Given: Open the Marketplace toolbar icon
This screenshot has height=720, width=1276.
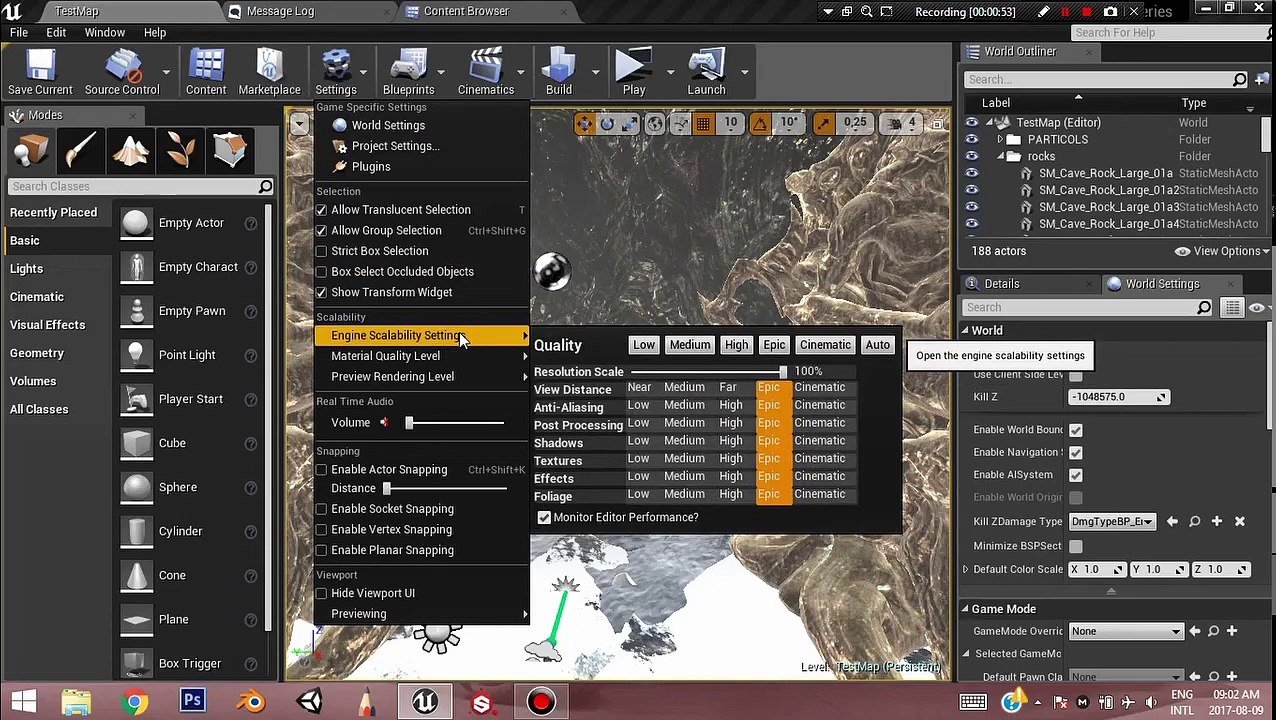Looking at the screenshot, I should pos(269,72).
